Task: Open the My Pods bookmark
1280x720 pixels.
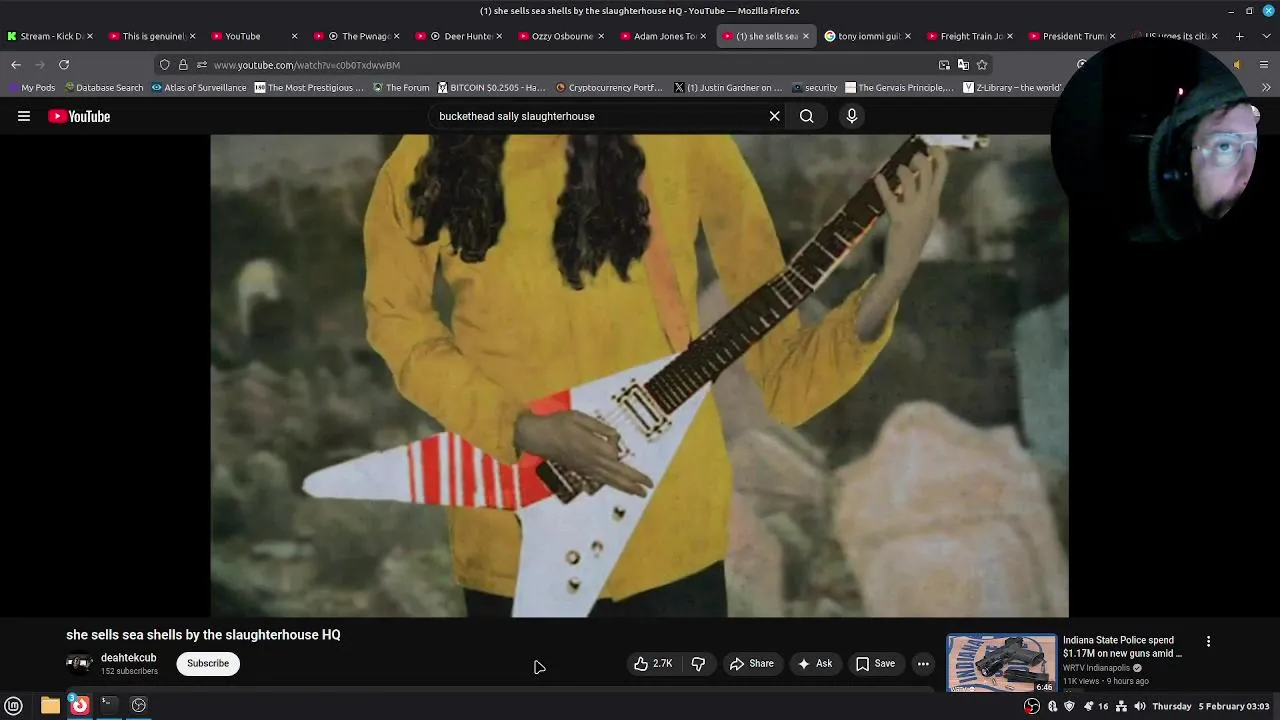Action: coord(31,88)
